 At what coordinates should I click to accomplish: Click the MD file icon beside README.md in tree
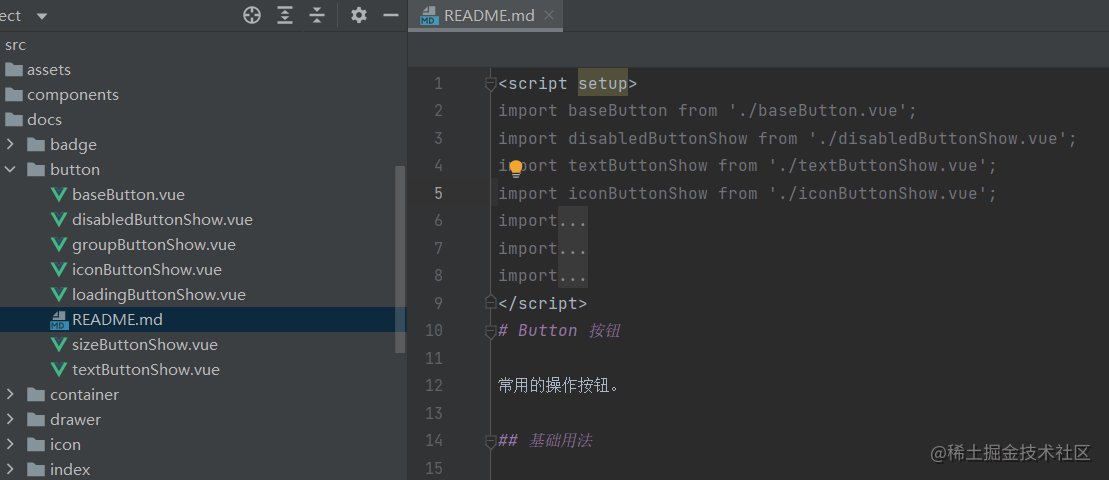coord(59,320)
